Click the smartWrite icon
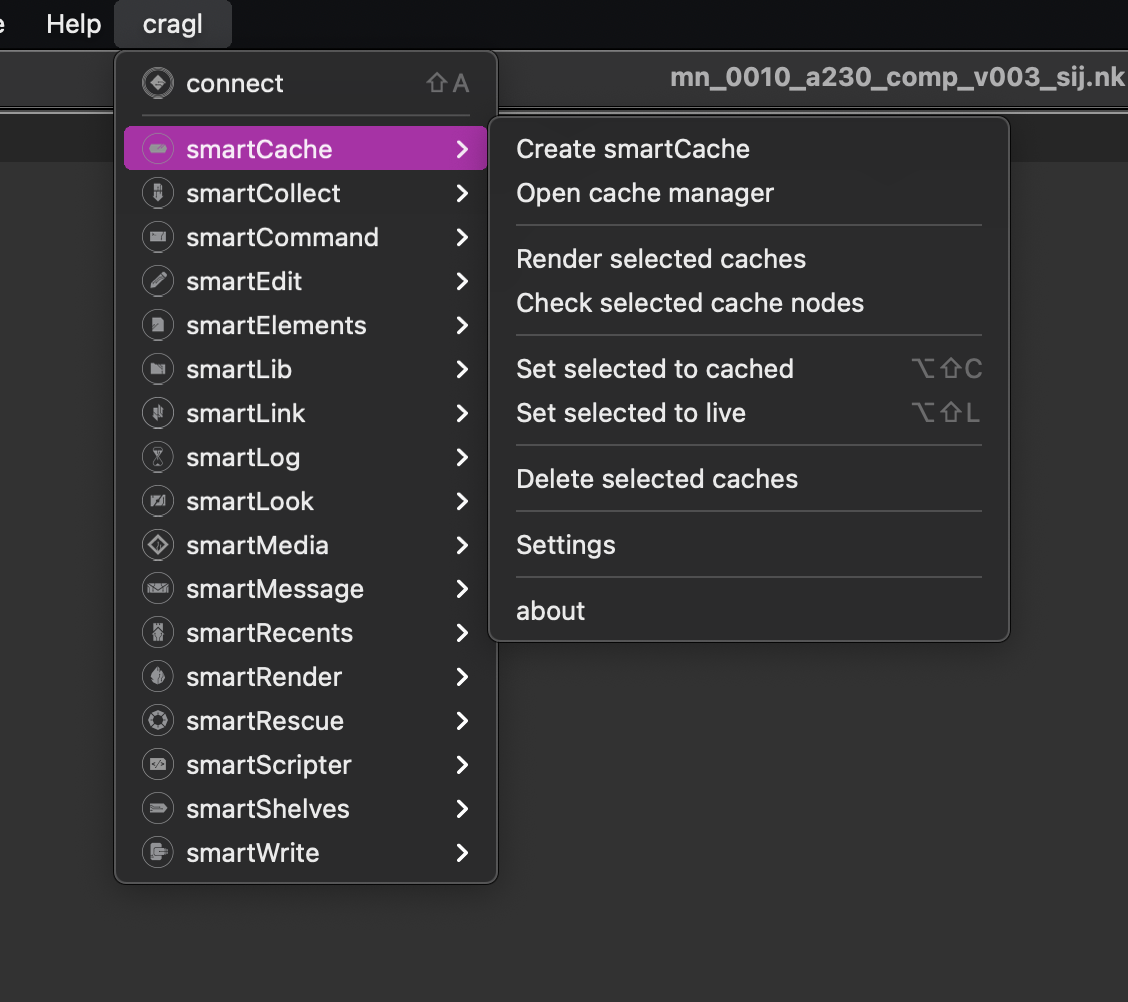Screen dimensions: 1128x1002 tap(157, 853)
